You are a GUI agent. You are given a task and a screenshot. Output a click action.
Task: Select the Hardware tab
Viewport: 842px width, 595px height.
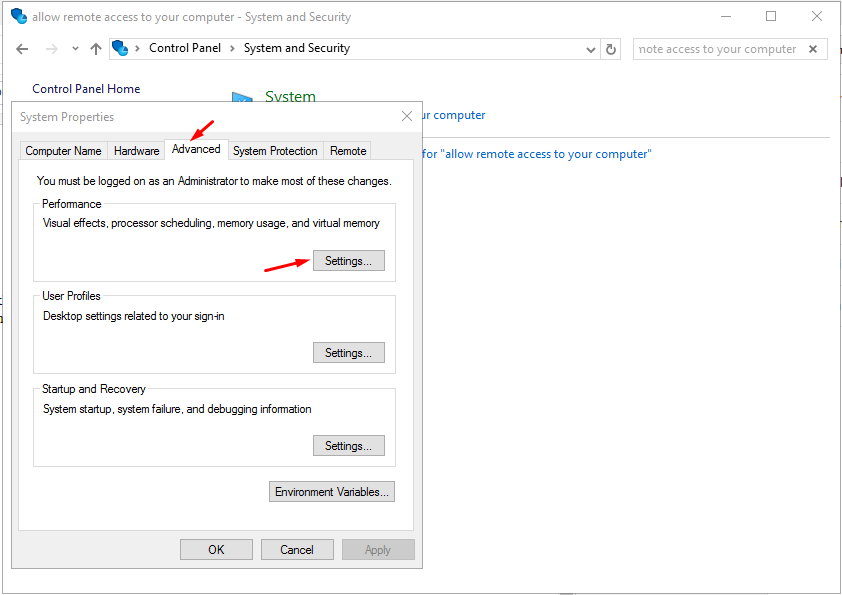136,150
